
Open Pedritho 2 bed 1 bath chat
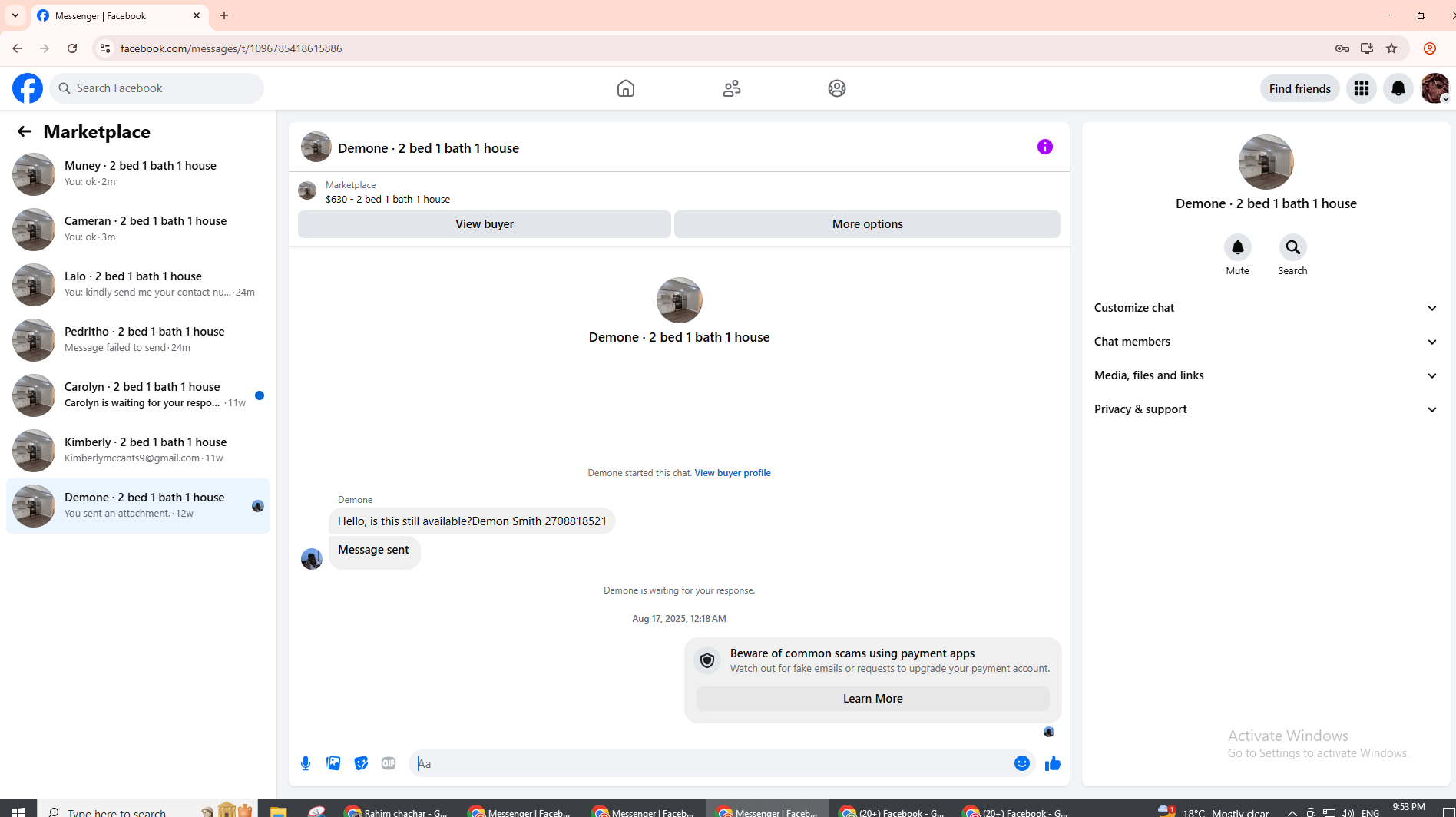[x=138, y=339]
